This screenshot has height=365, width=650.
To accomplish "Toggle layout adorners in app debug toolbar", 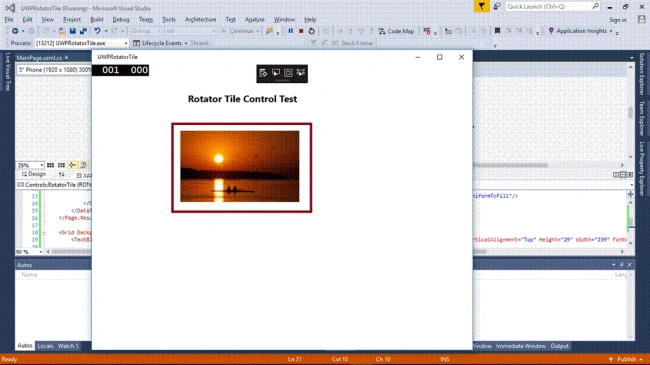I will (288, 73).
